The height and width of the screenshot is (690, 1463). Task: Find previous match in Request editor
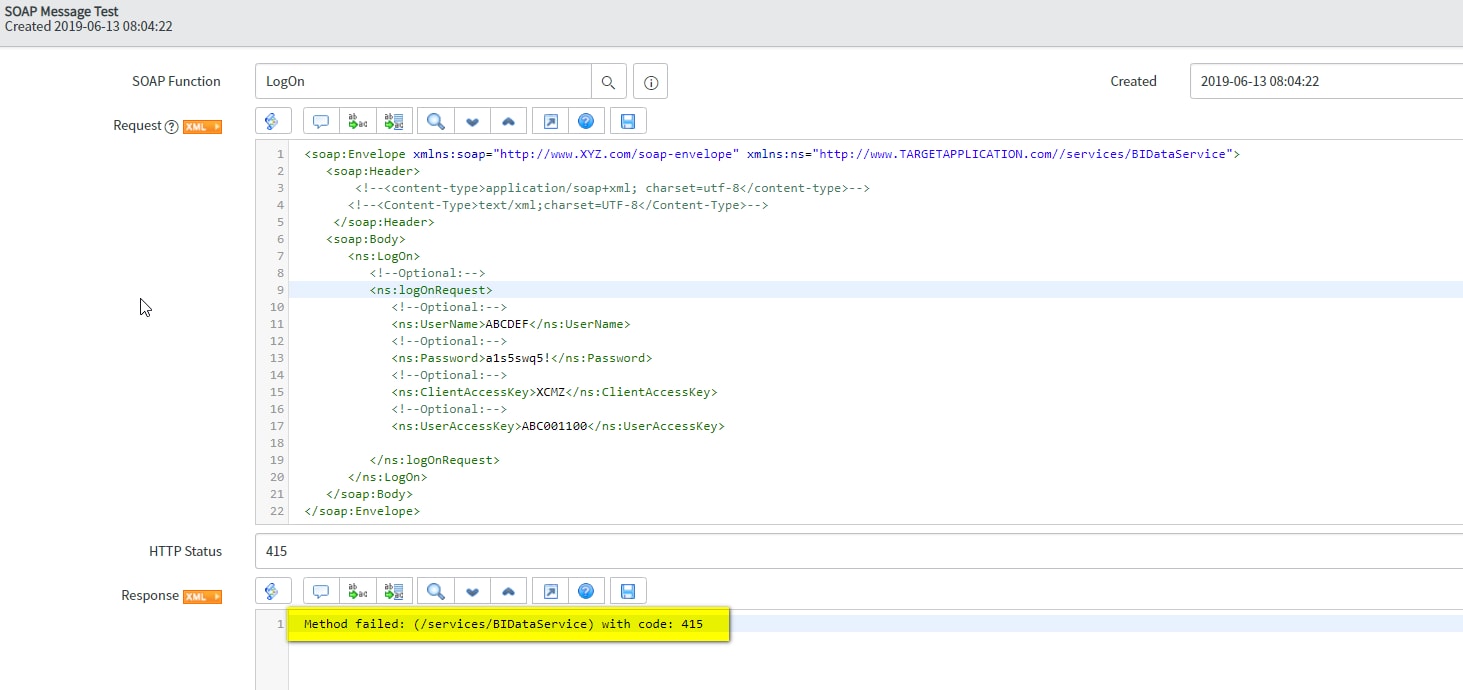(x=508, y=121)
